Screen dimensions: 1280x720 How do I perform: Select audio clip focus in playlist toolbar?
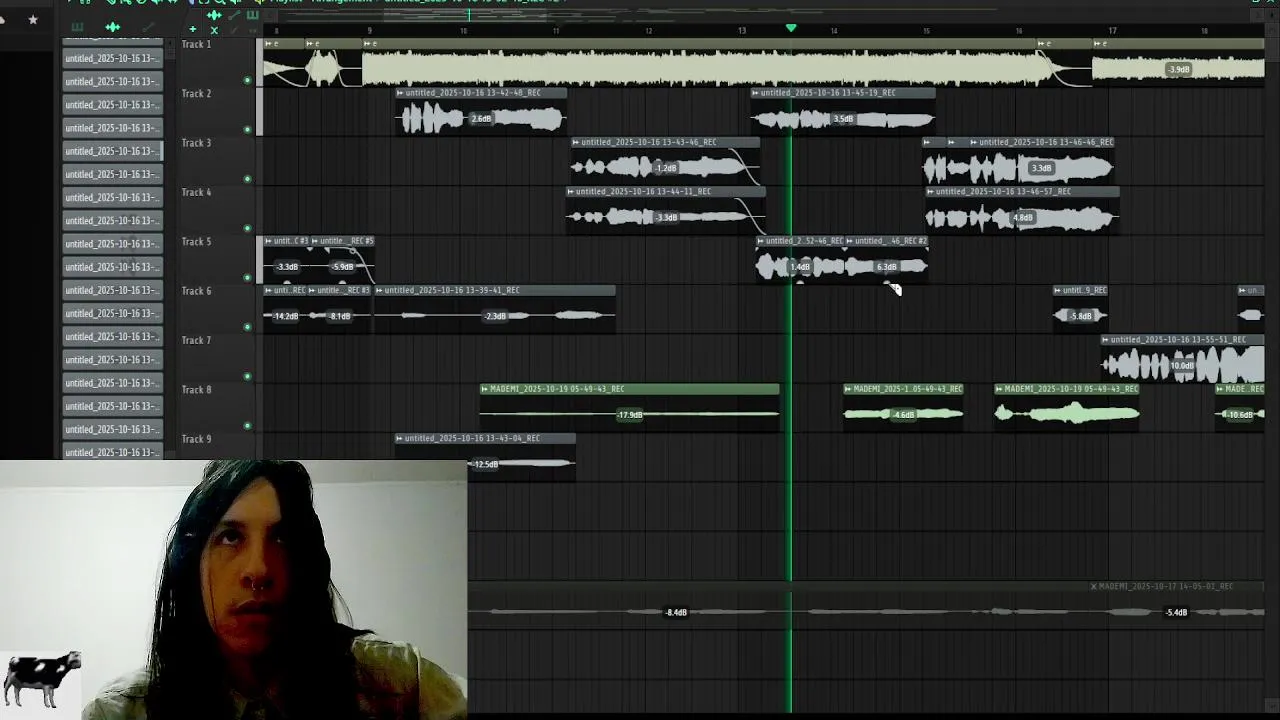click(x=213, y=15)
